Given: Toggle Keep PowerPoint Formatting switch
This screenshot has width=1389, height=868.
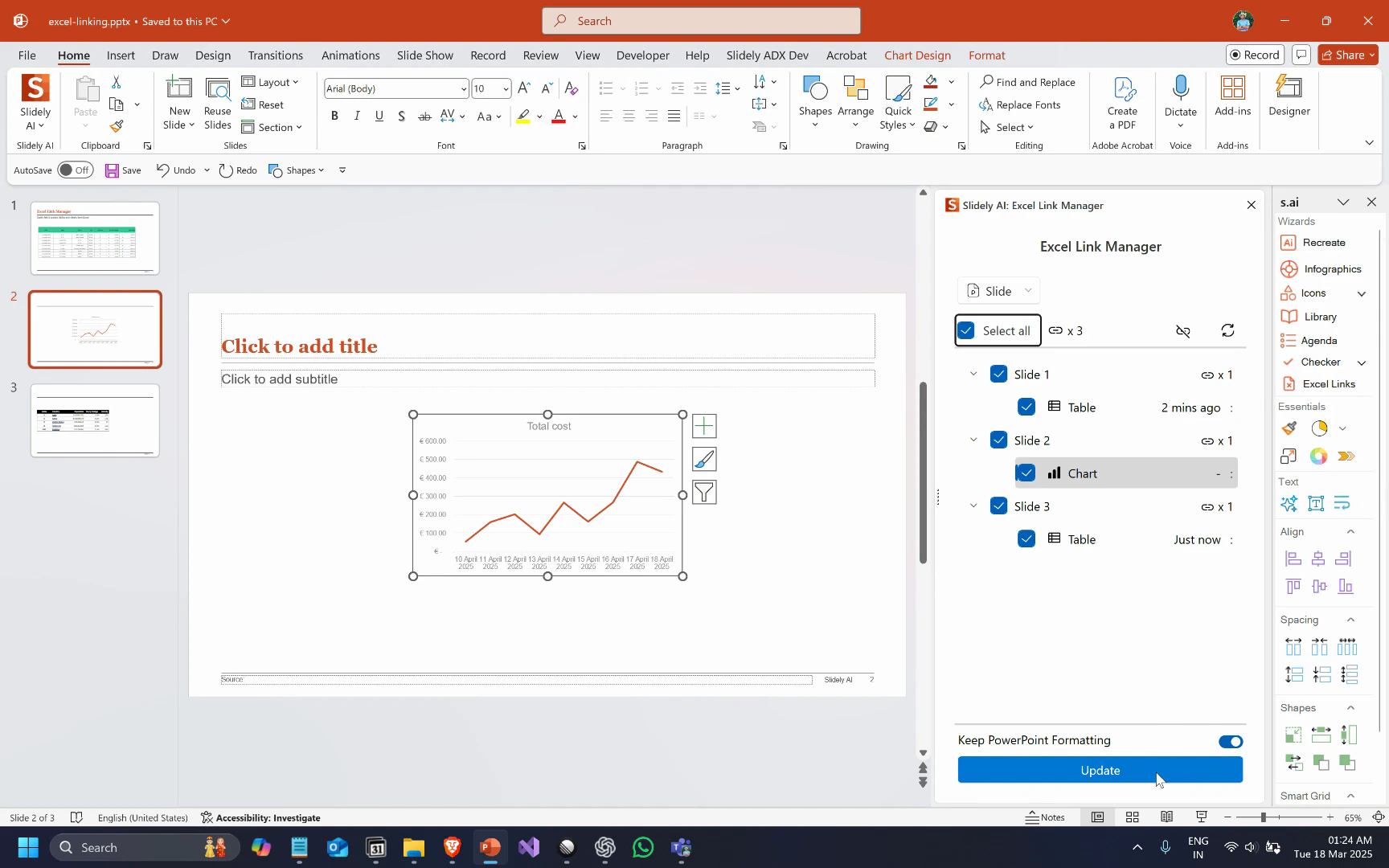Looking at the screenshot, I should click(x=1230, y=741).
